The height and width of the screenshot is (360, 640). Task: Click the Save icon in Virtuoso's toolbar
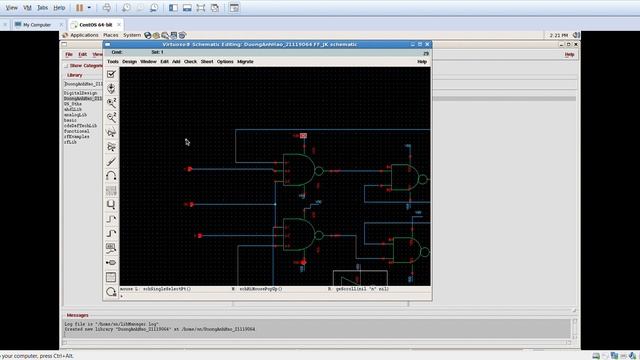pyautogui.click(x=111, y=89)
